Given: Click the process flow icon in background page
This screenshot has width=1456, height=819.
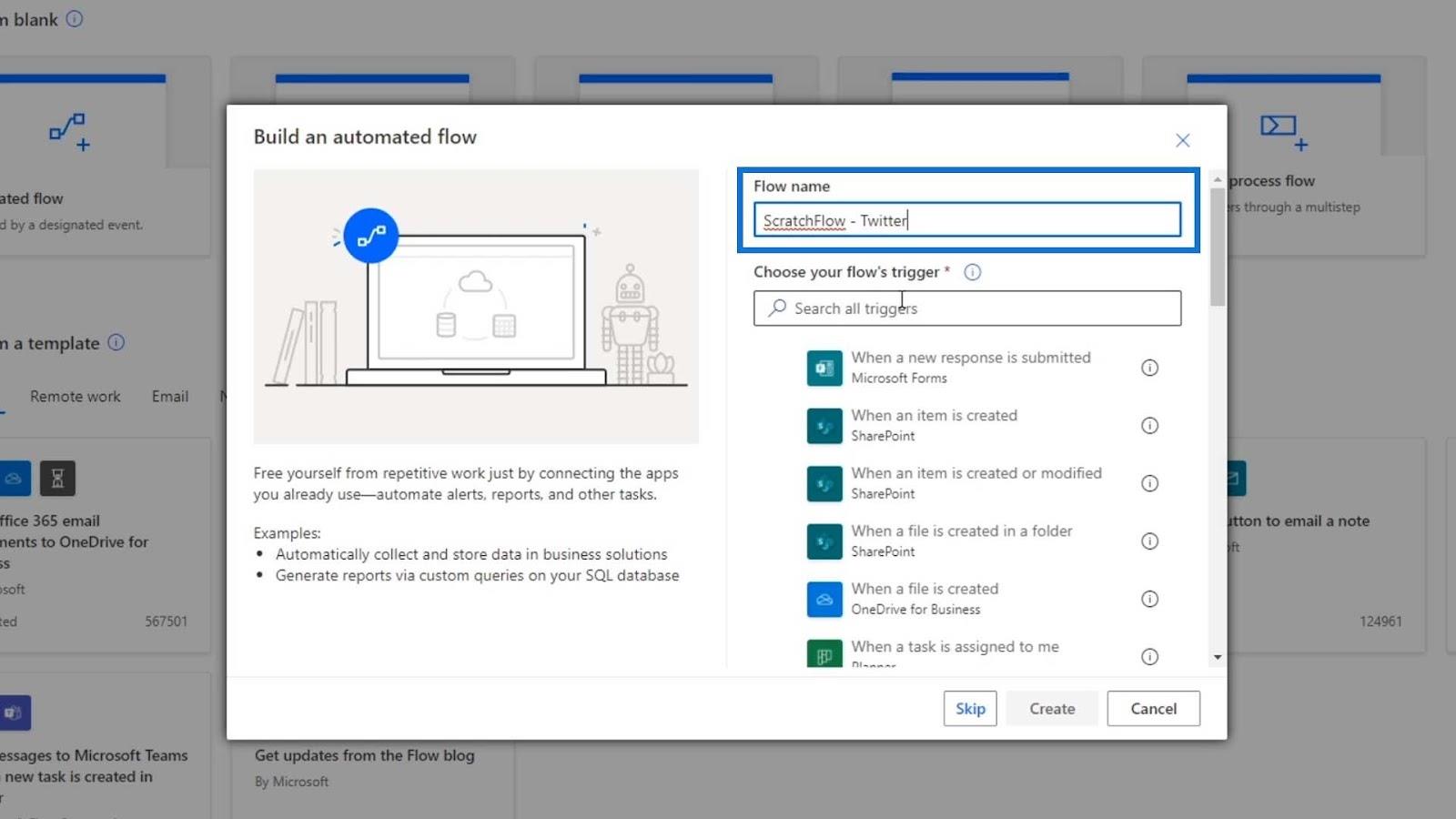Looking at the screenshot, I should (1284, 132).
